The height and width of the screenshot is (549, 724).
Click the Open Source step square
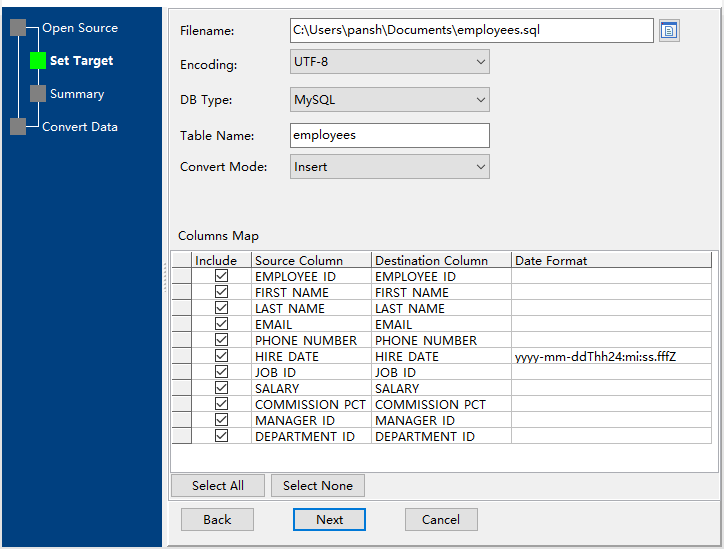coord(18,28)
